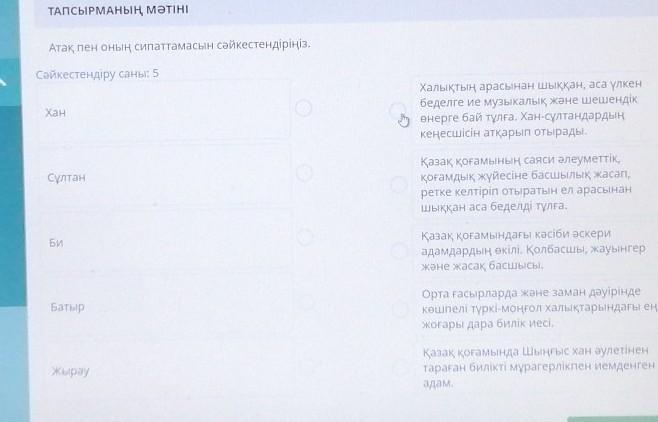Click the connector circle next to Сұлтан

[304, 173]
